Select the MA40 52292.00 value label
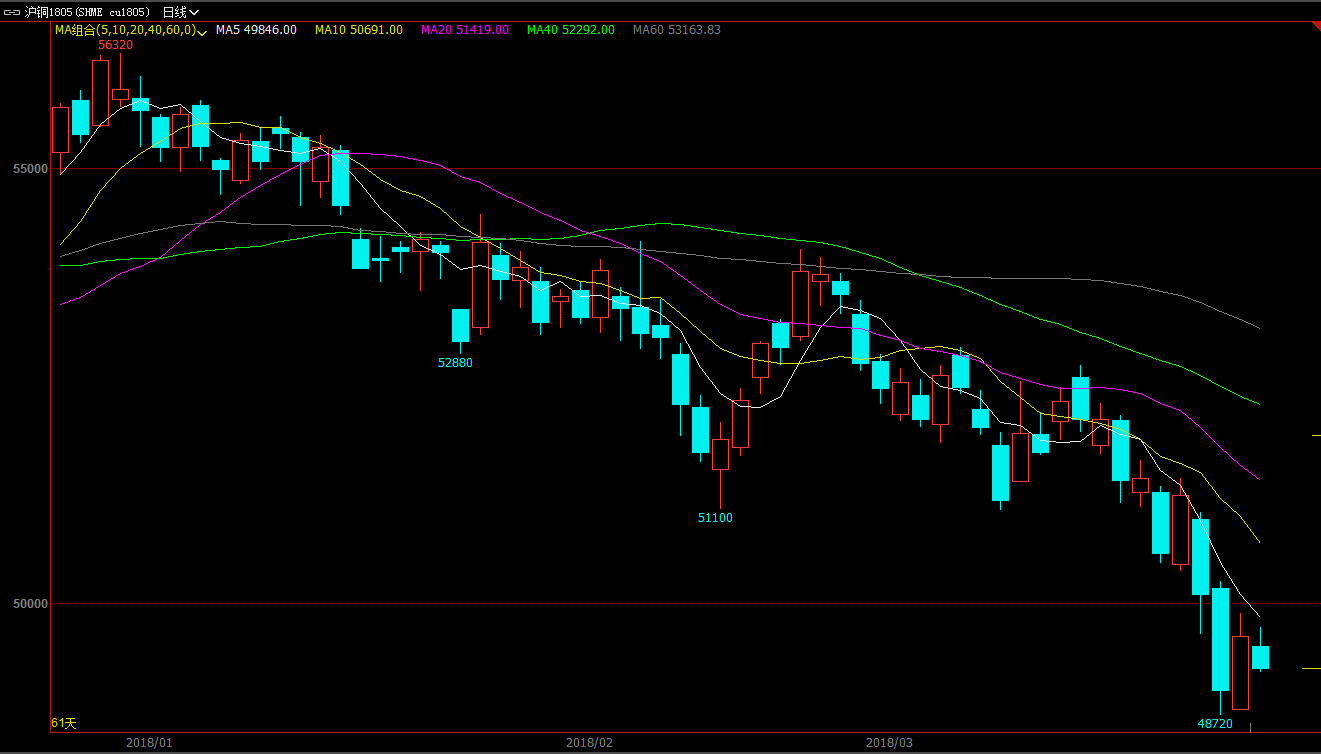Viewport: 1321px width, 754px height. (571, 30)
